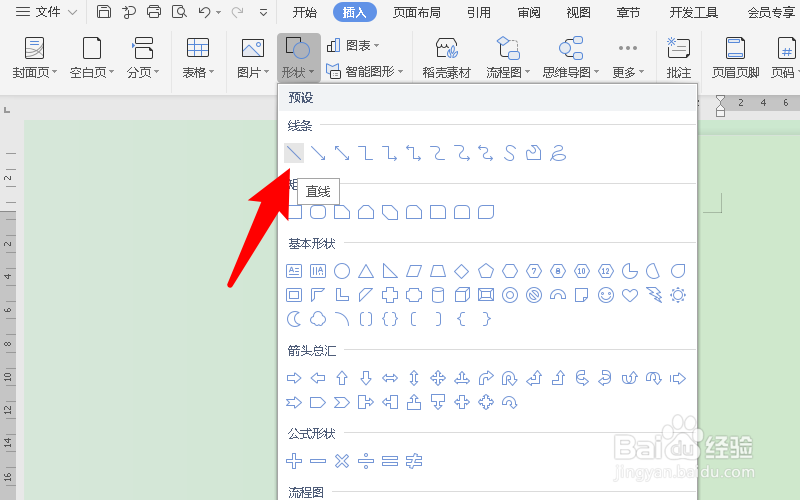
Task: Select the double-headed arrow line shape
Action: tap(342, 153)
